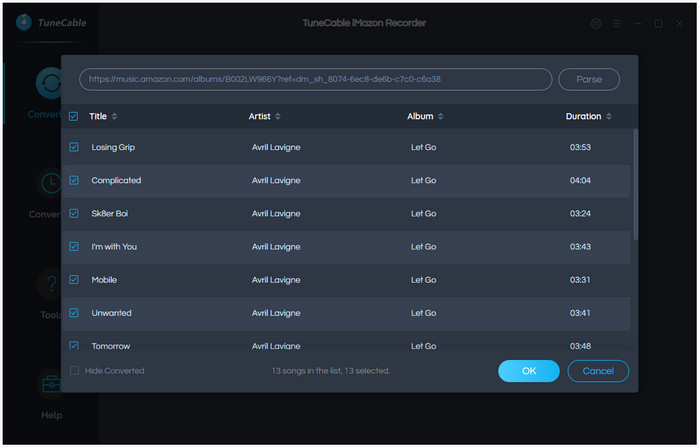Uncheck the select-all checkbox beside Title
The height and width of the screenshot is (448, 700).
74,116
